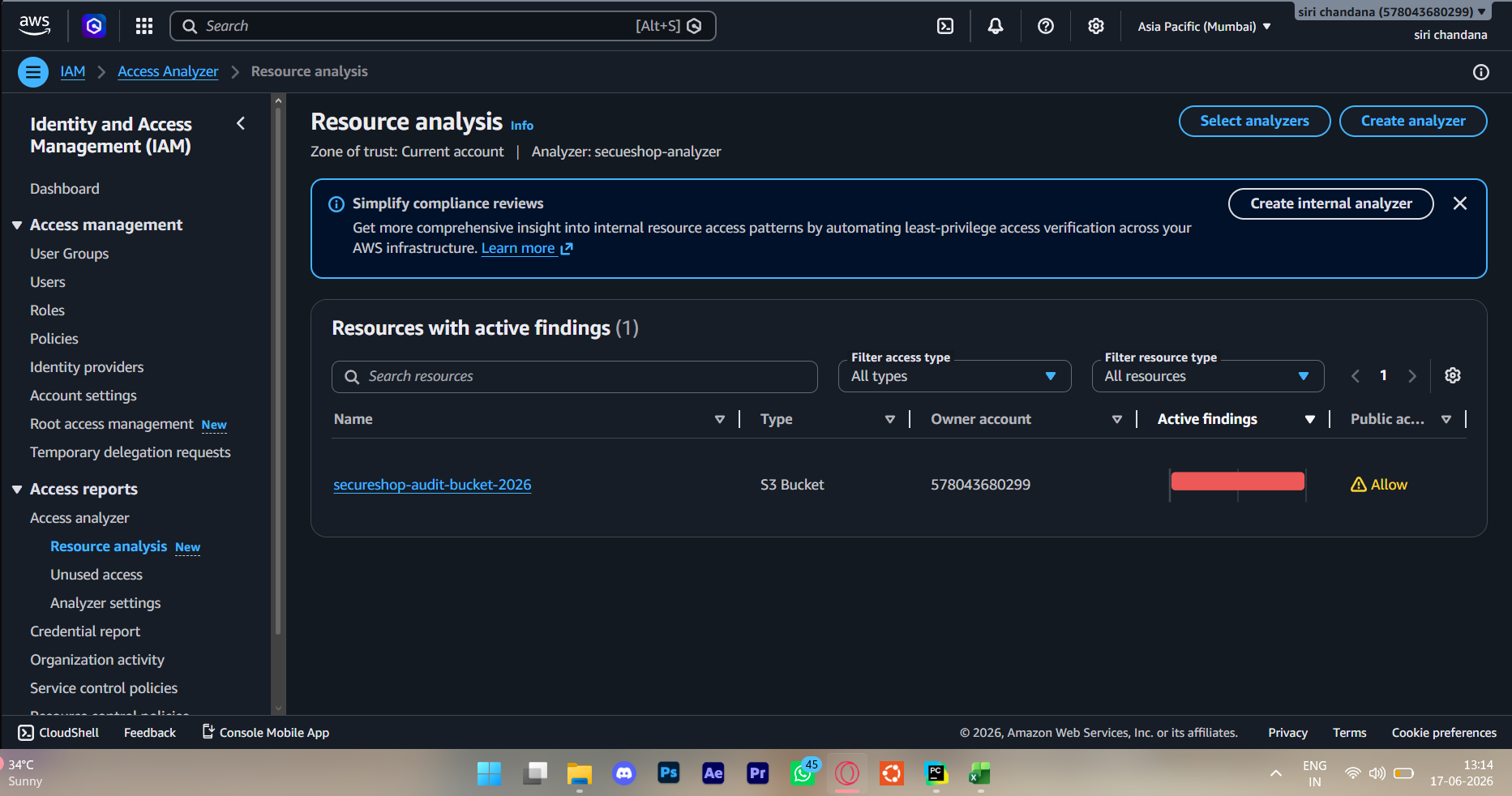Open Credential report in sidebar
The width and height of the screenshot is (1512, 796).
pyautogui.click(x=85, y=631)
